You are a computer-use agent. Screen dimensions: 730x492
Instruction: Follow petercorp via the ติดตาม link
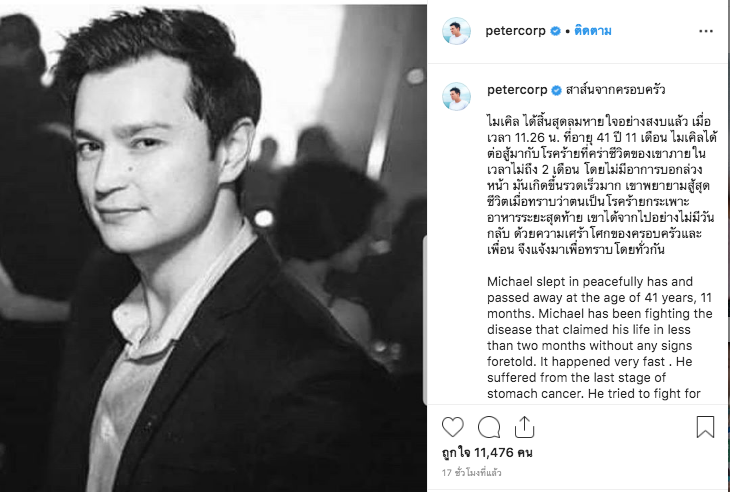pyautogui.click(x=593, y=31)
